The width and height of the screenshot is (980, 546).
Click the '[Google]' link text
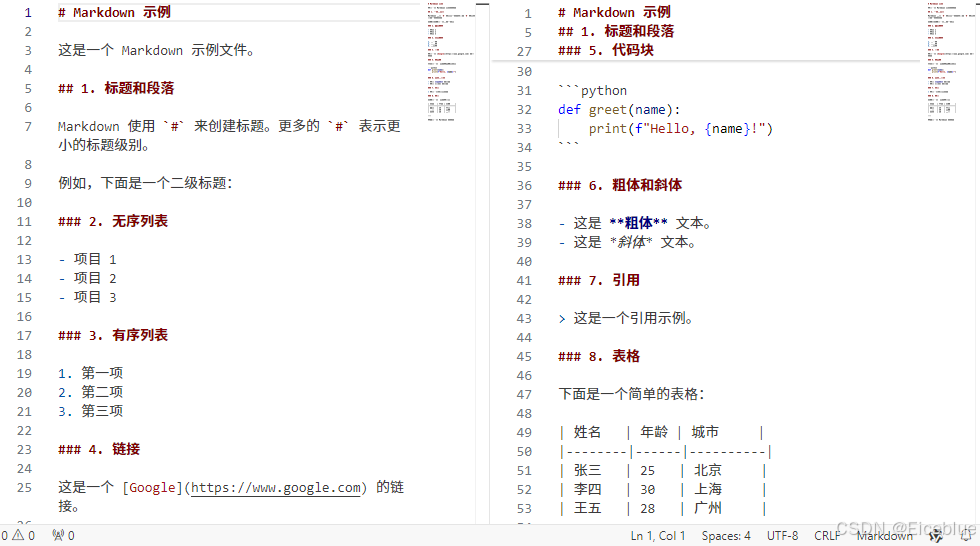coord(152,487)
